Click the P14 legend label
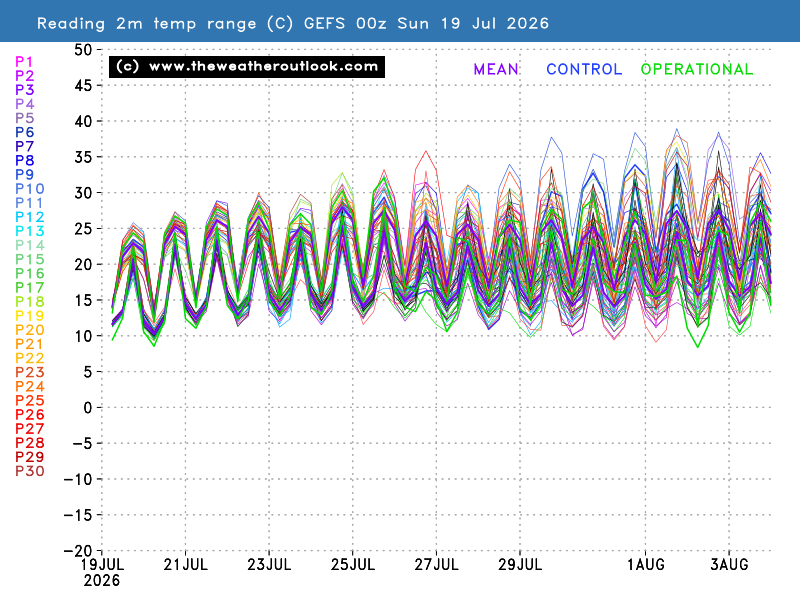 tap(30, 245)
